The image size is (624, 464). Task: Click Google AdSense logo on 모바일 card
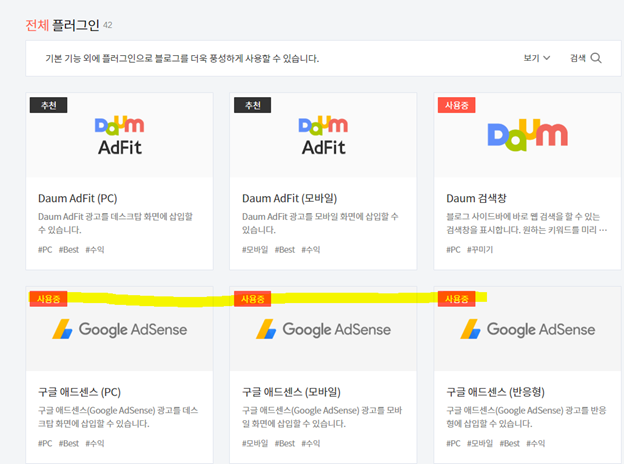(x=323, y=329)
